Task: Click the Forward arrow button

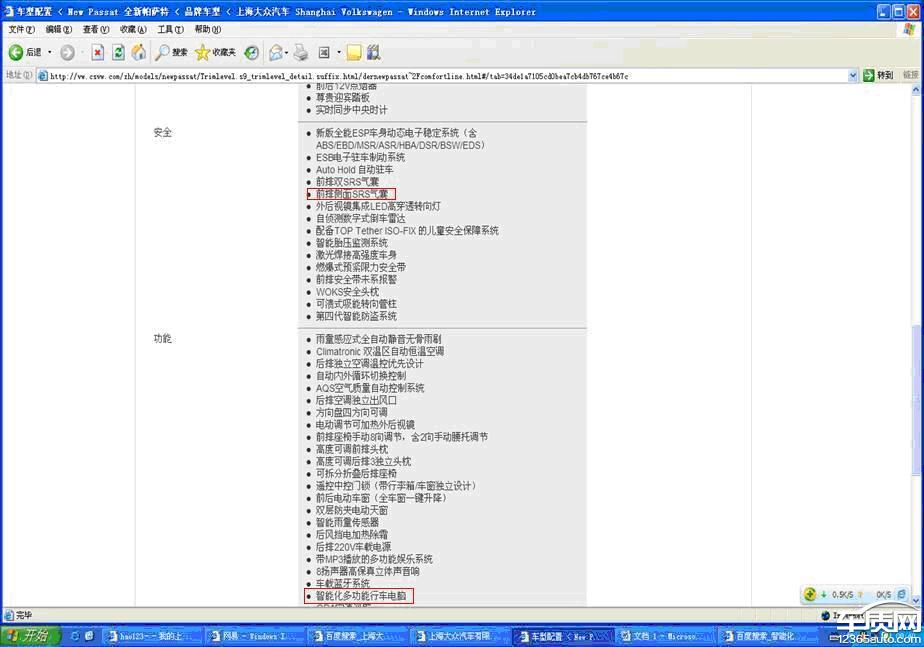Action: (68, 52)
